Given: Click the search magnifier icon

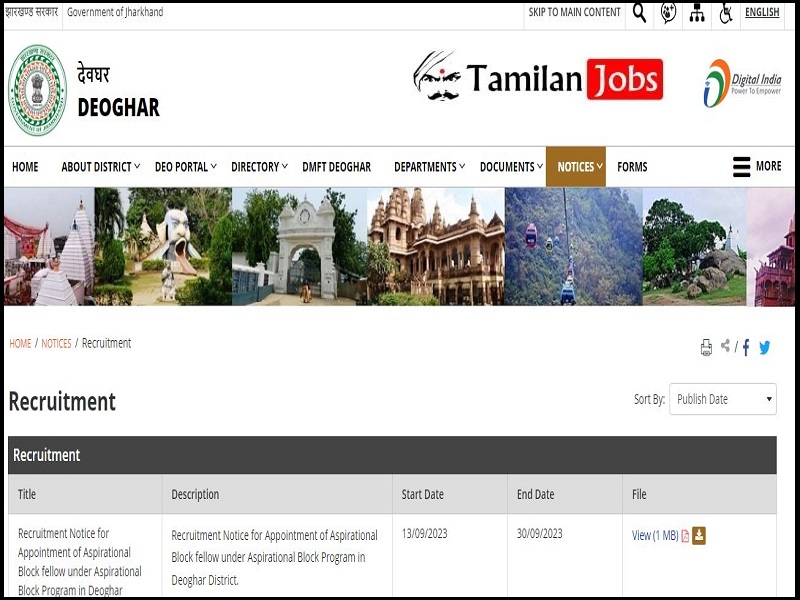Looking at the screenshot, I should click(639, 13).
